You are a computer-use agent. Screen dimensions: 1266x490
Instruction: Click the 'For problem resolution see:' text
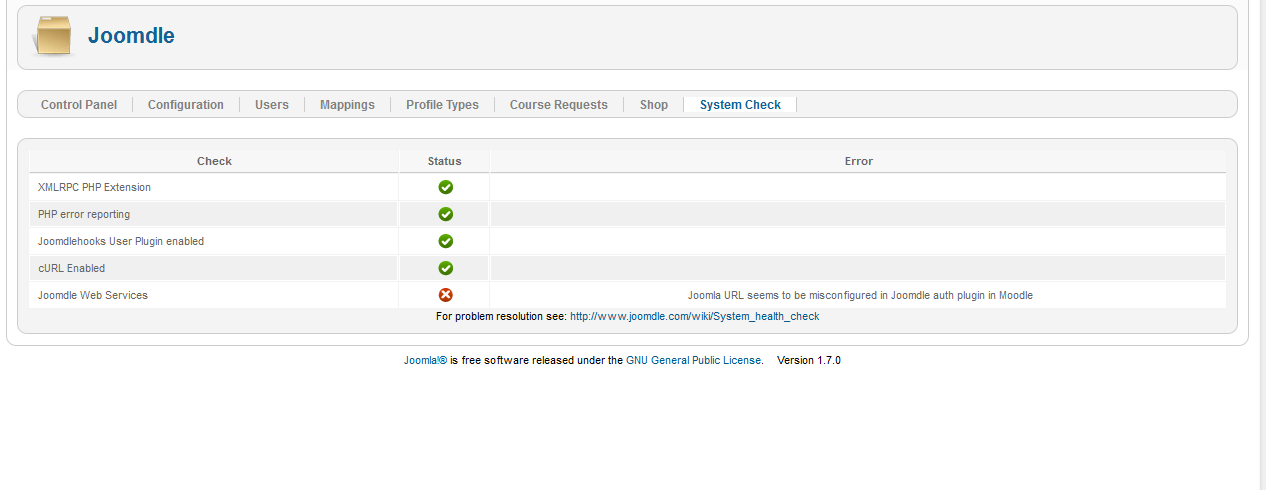[501, 316]
